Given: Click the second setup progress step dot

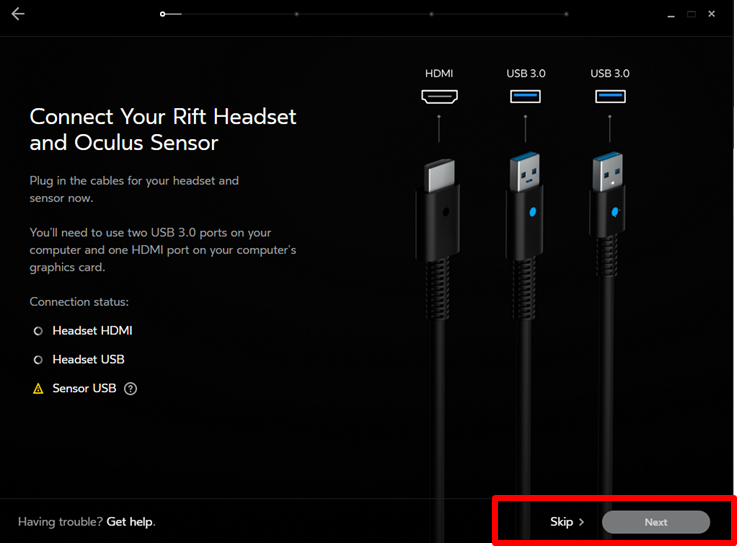Looking at the screenshot, I should (x=297, y=14).
